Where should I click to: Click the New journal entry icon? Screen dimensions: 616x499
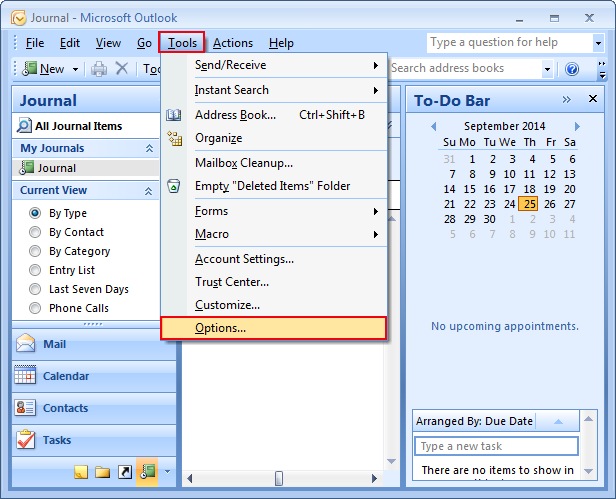pyautogui.click(x=29, y=69)
